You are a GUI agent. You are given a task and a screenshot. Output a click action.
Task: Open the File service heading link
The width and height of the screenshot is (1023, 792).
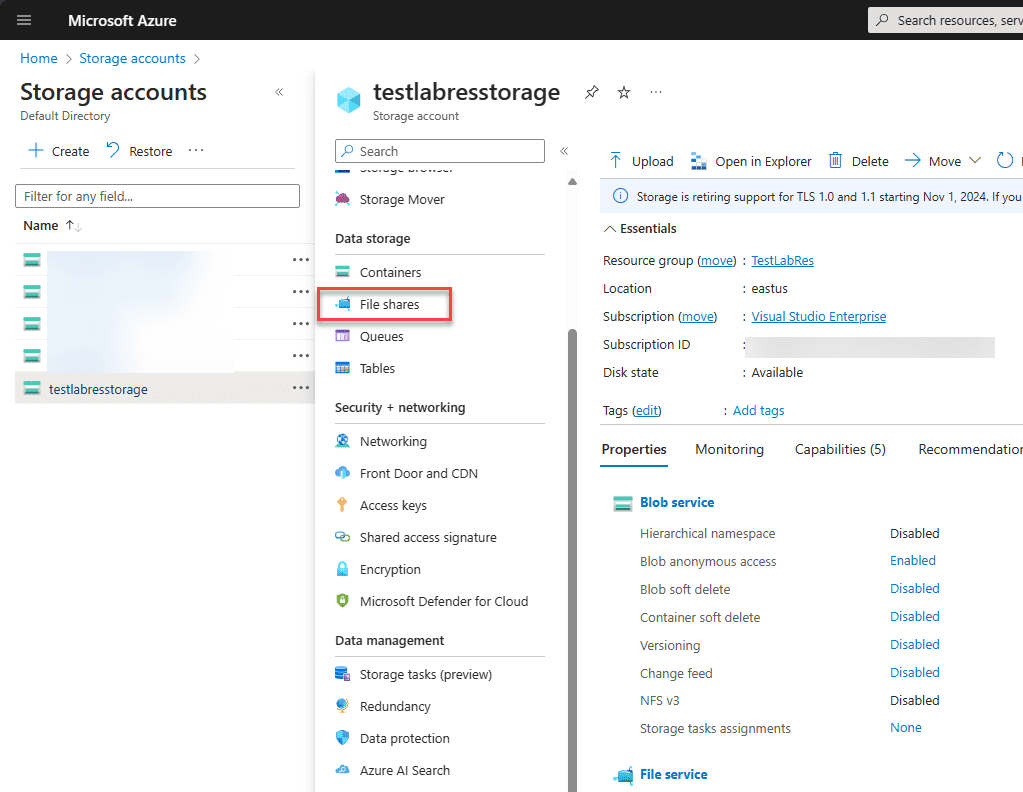click(673, 774)
